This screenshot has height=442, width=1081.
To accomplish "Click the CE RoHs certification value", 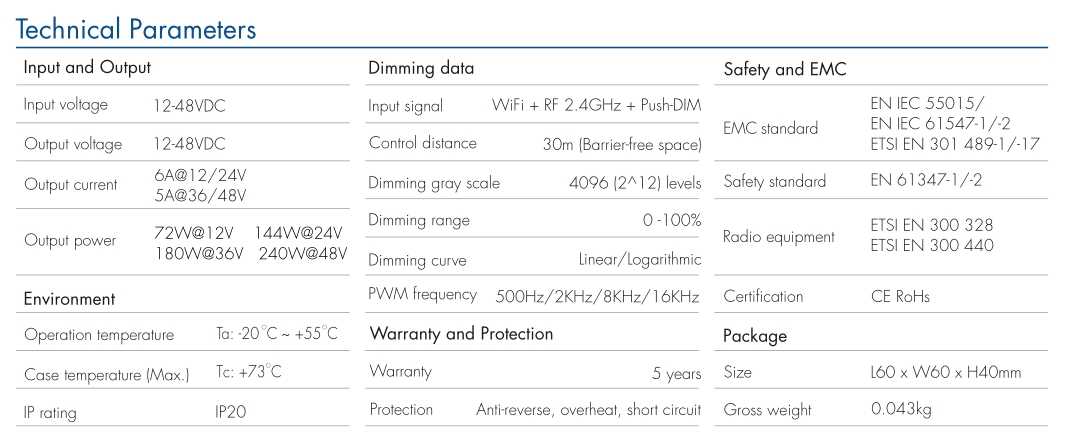I will 900,297.
